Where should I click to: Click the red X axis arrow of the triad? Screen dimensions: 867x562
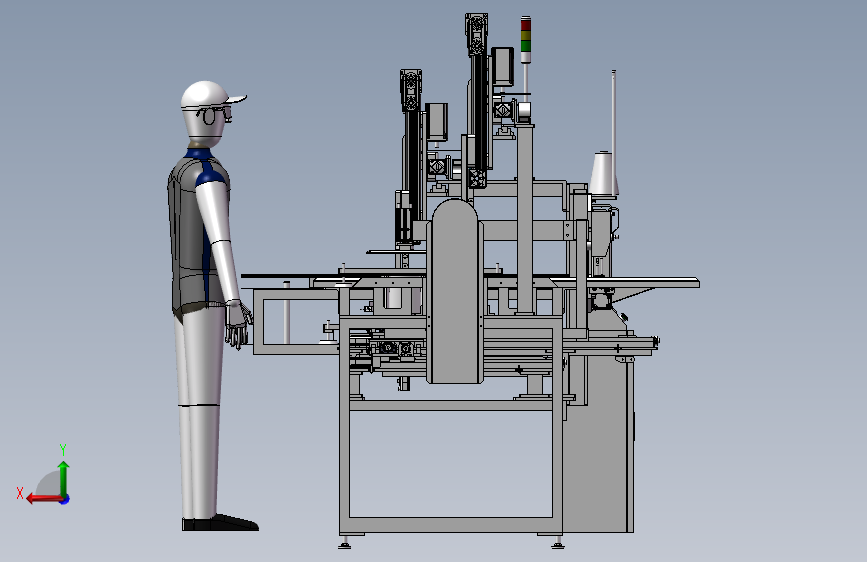(x=44, y=499)
